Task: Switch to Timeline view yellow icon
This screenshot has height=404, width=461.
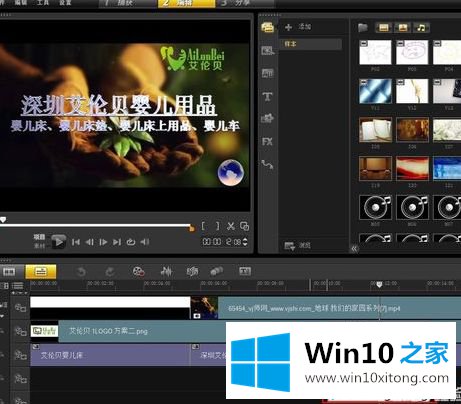Action: [41, 272]
